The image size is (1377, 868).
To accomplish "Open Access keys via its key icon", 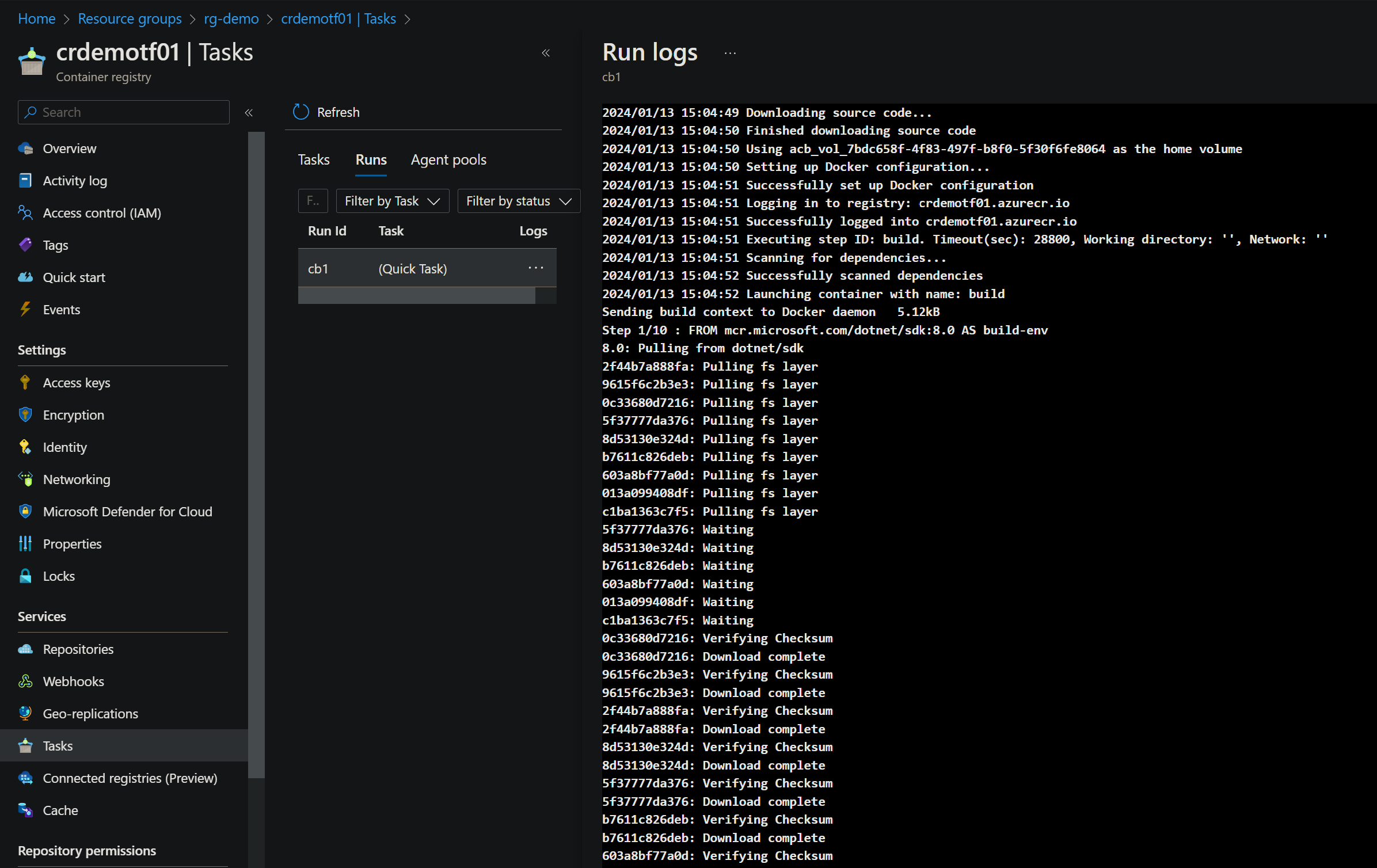I will [25, 382].
